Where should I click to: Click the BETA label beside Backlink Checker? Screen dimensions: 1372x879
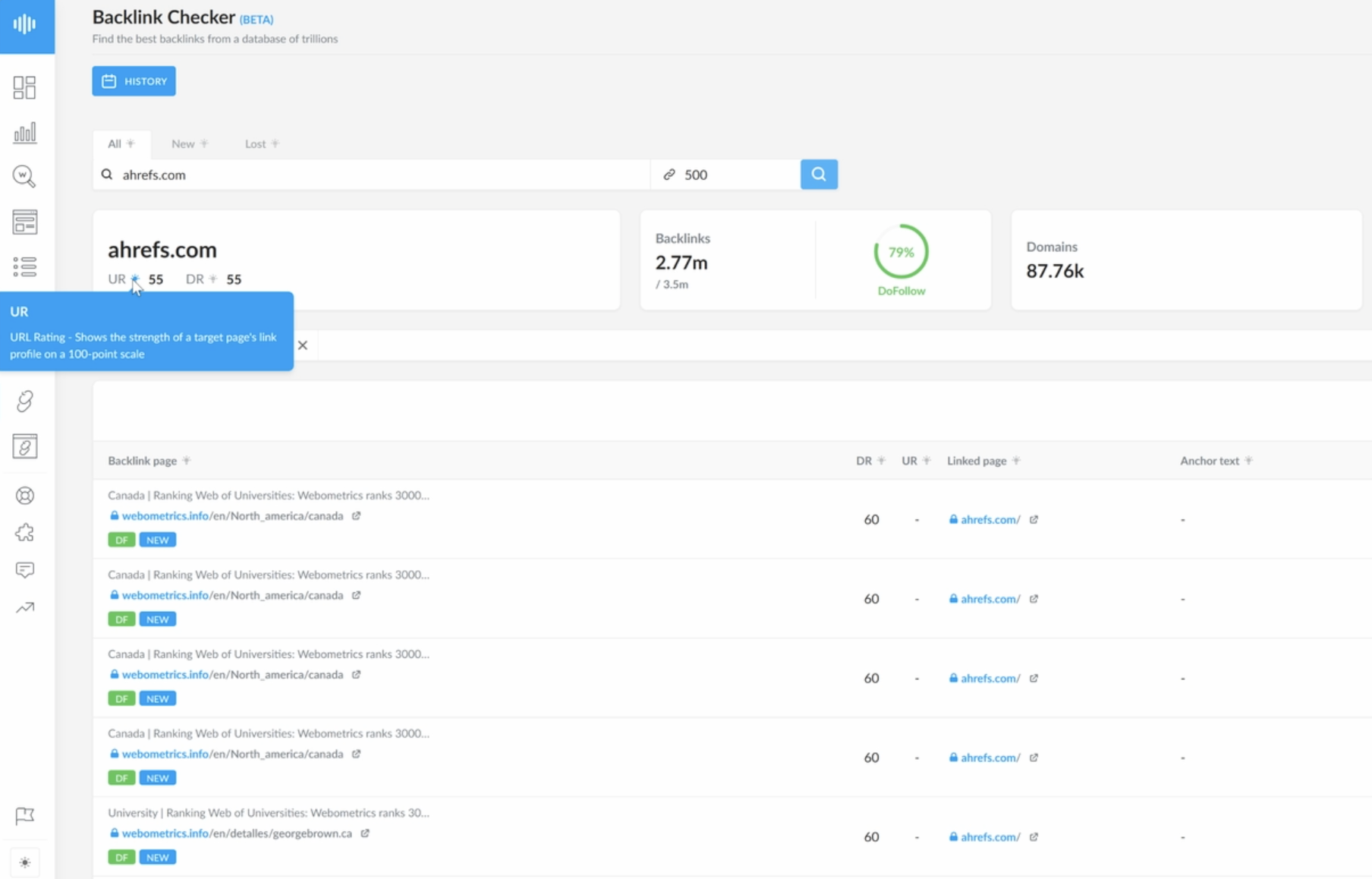[256, 19]
